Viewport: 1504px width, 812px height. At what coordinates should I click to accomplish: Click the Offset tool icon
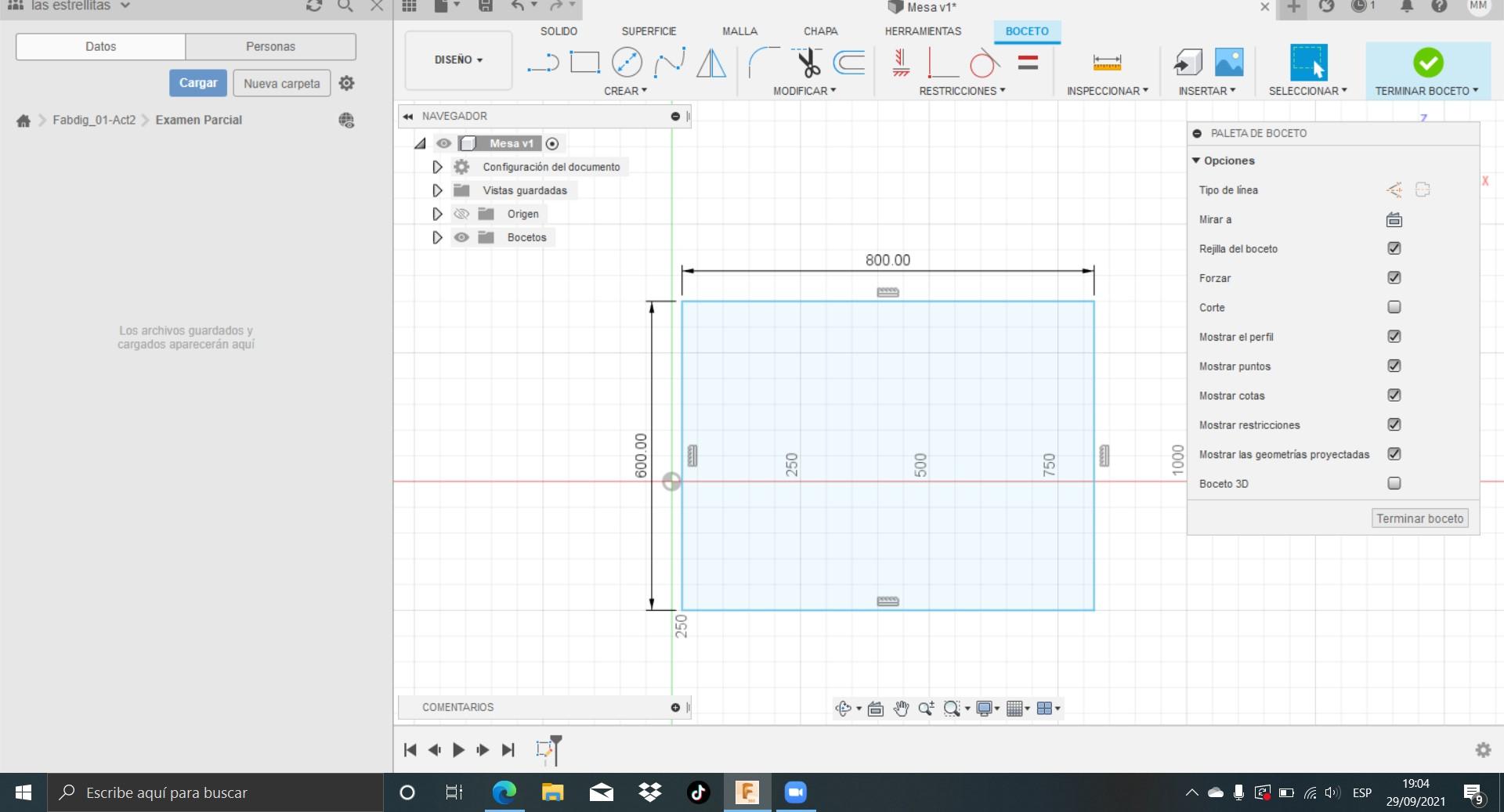point(849,63)
